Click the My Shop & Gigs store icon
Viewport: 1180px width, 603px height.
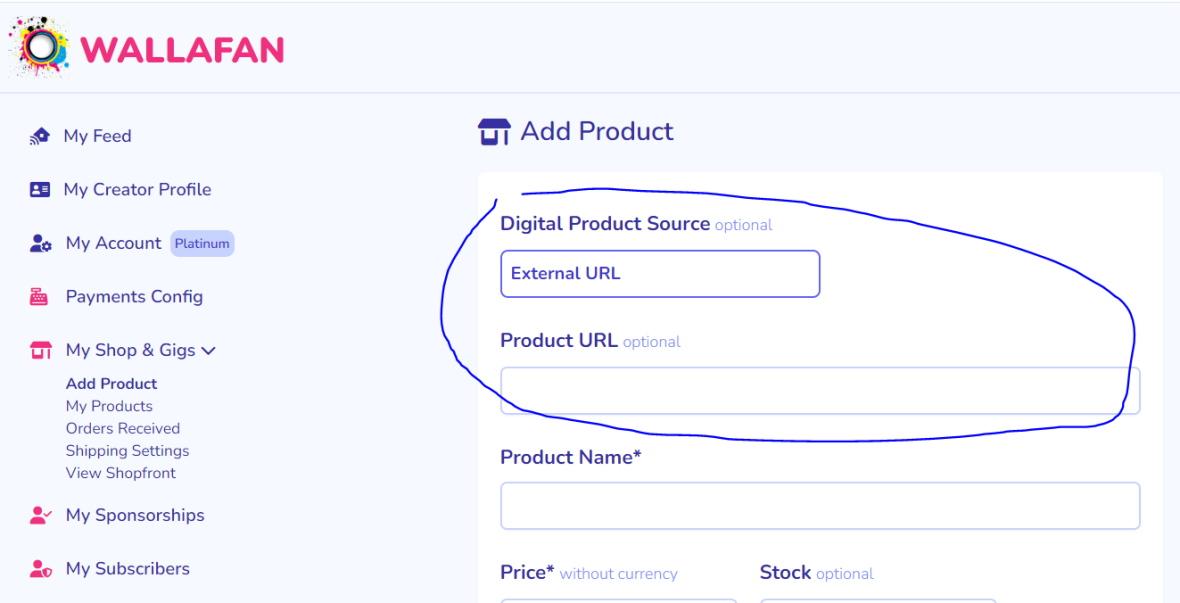[x=41, y=351]
